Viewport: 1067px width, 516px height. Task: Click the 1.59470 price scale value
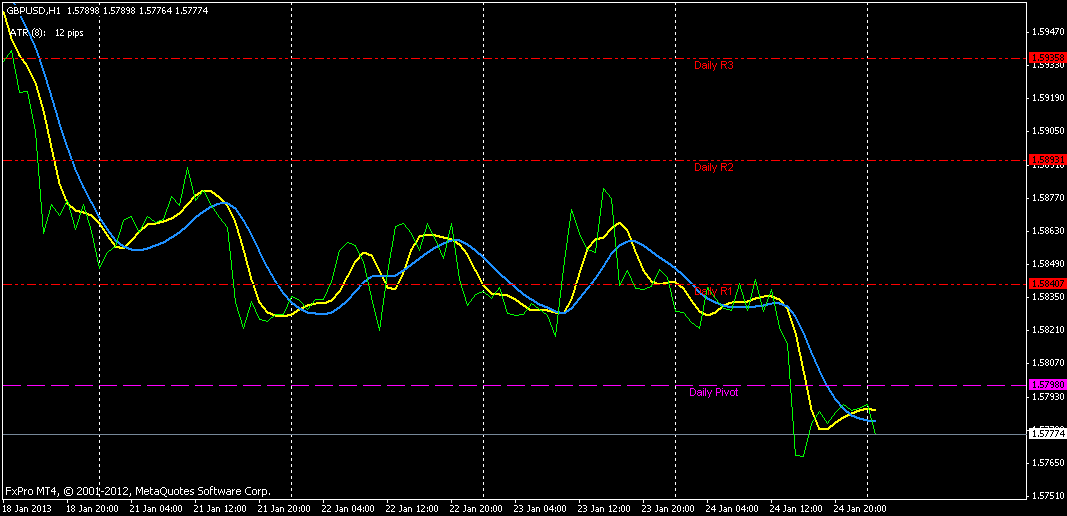(1047, 32)
